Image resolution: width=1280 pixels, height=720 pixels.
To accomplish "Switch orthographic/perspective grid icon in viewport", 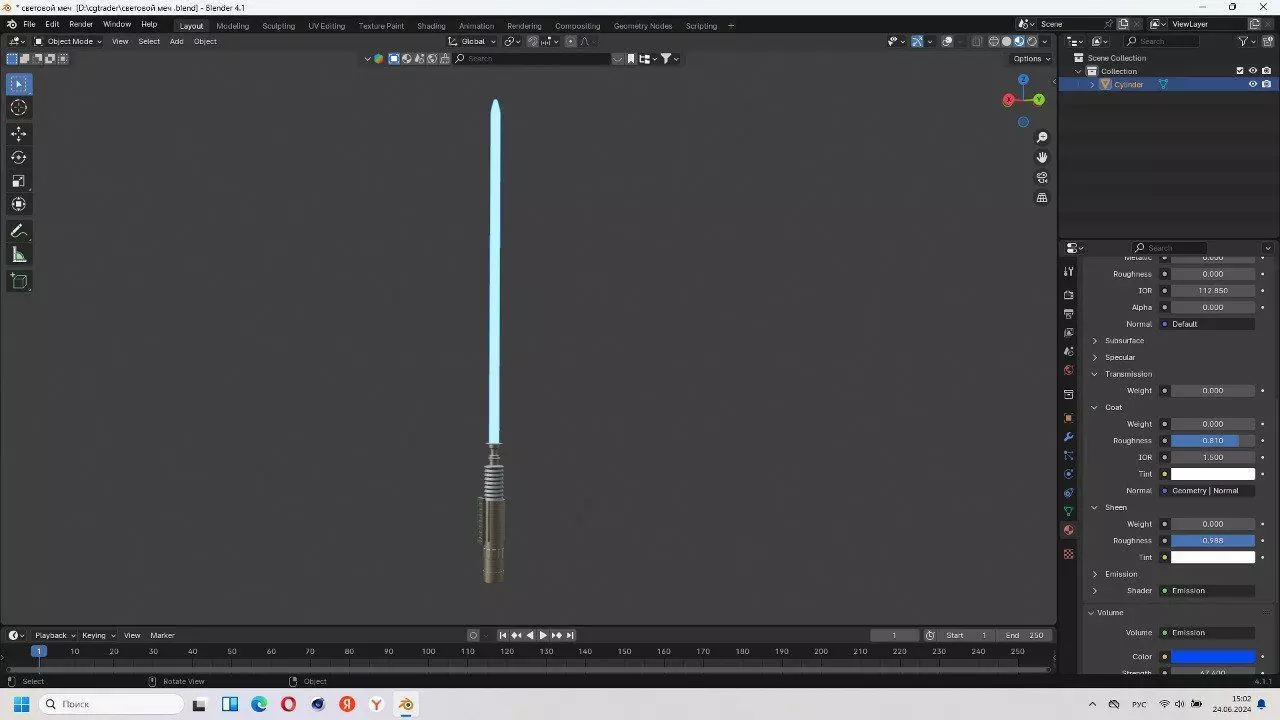I will click(x=1042, y=198).
